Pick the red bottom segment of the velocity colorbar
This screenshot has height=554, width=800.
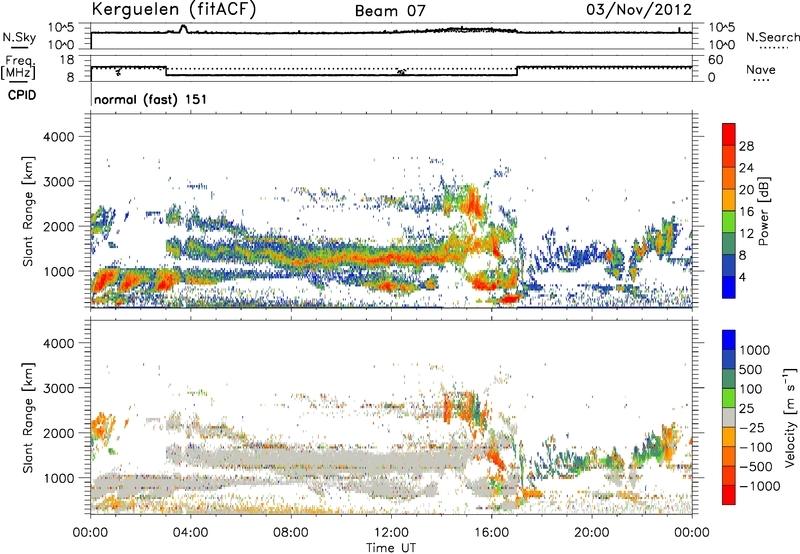(729, 495)
